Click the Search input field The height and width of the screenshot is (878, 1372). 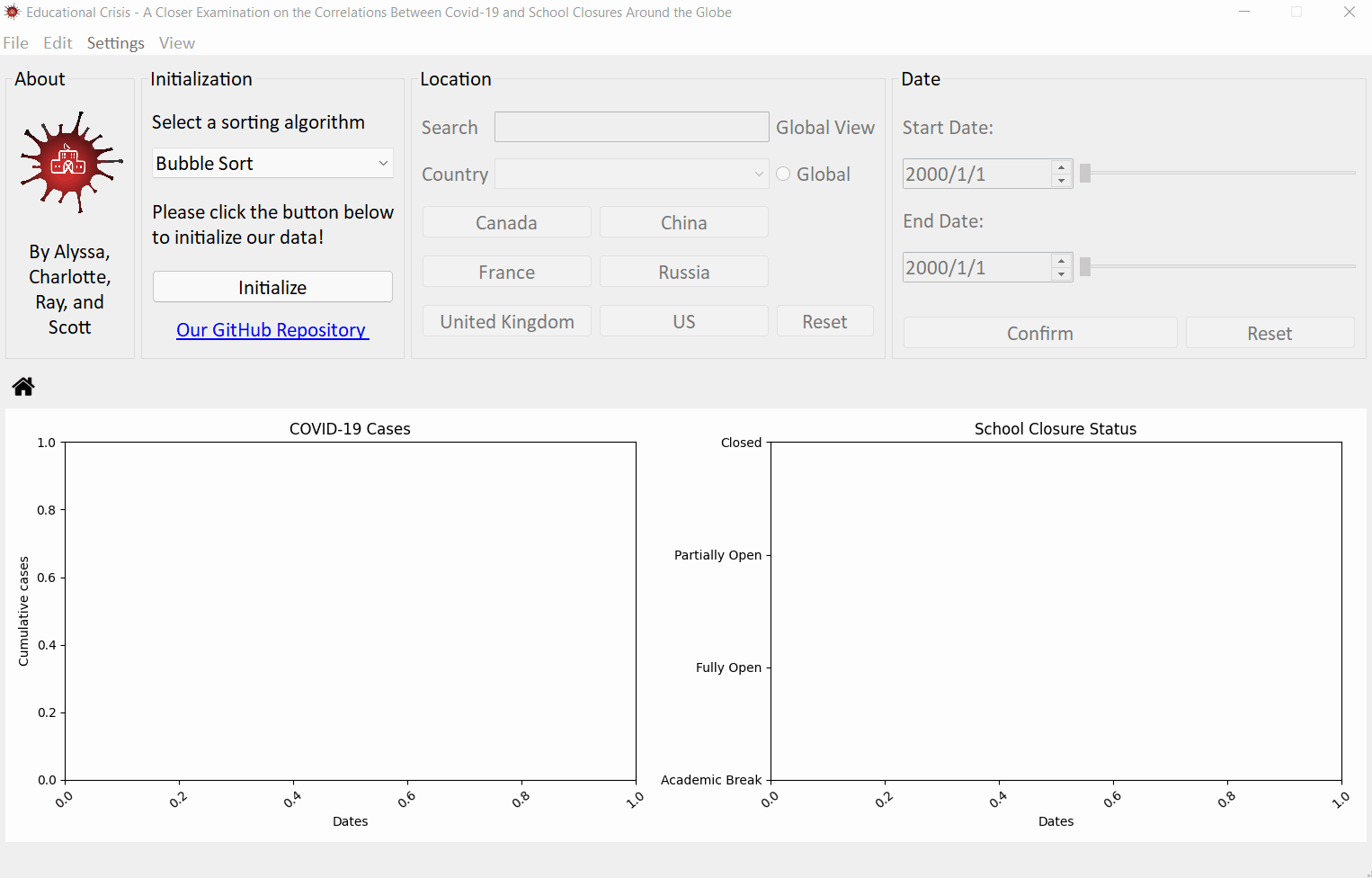(632, 127)
